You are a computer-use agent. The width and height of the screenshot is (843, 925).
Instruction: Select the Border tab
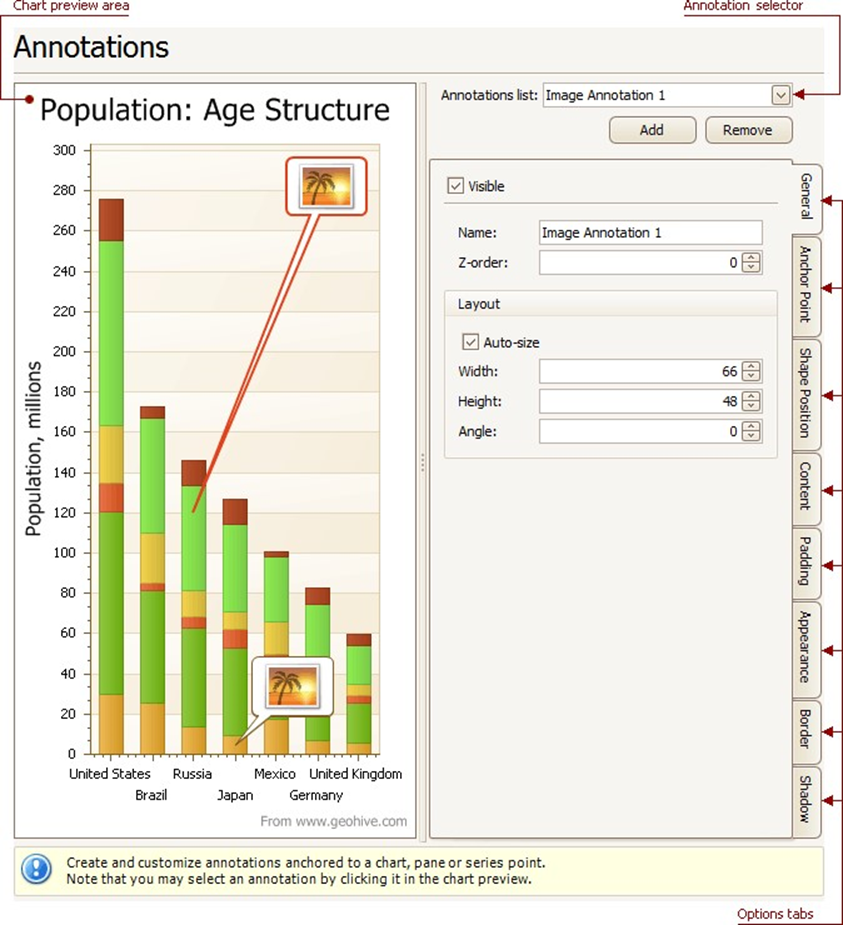pos(806,730)
